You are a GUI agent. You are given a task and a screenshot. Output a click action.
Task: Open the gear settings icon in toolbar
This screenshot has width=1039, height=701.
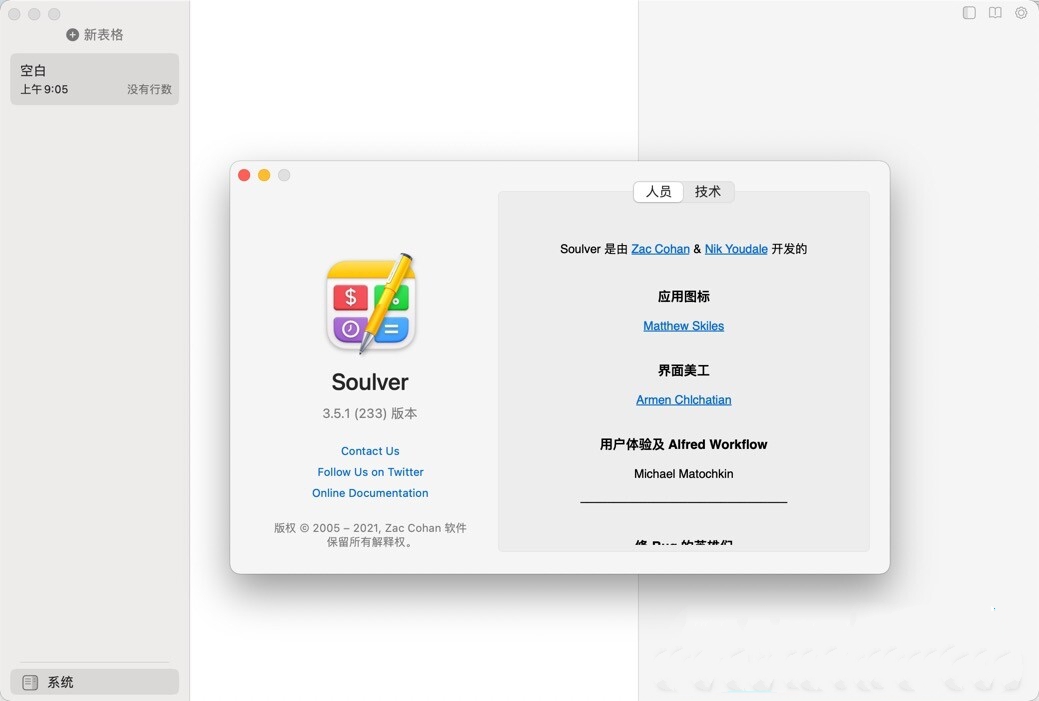coord(1021,13)
